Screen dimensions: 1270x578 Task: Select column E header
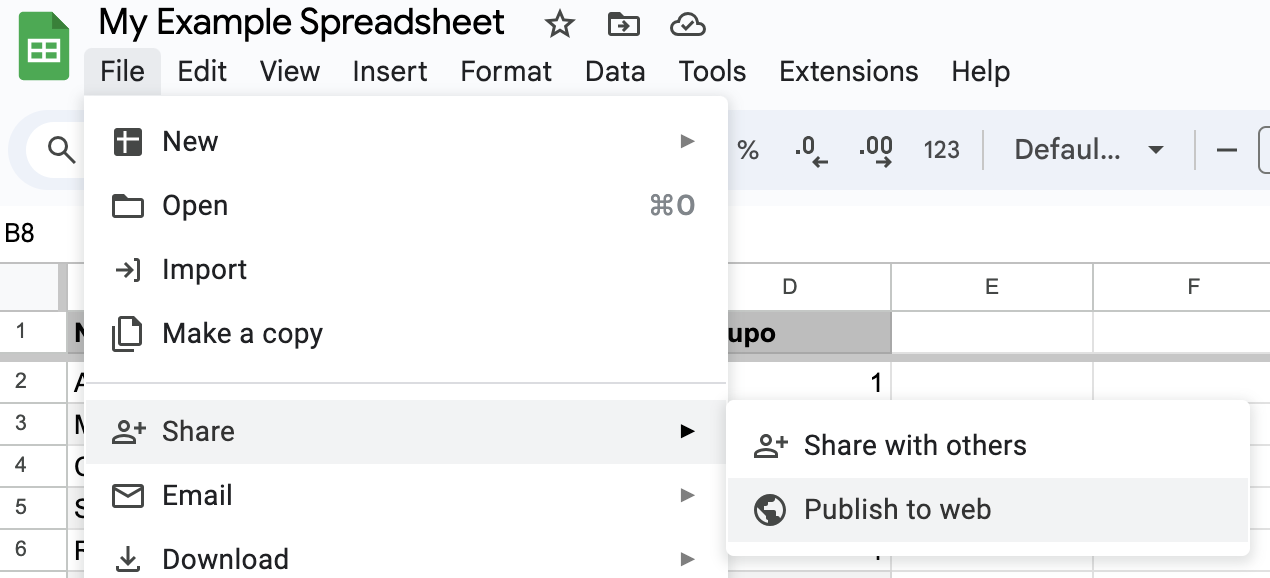[x=991, y=287]
